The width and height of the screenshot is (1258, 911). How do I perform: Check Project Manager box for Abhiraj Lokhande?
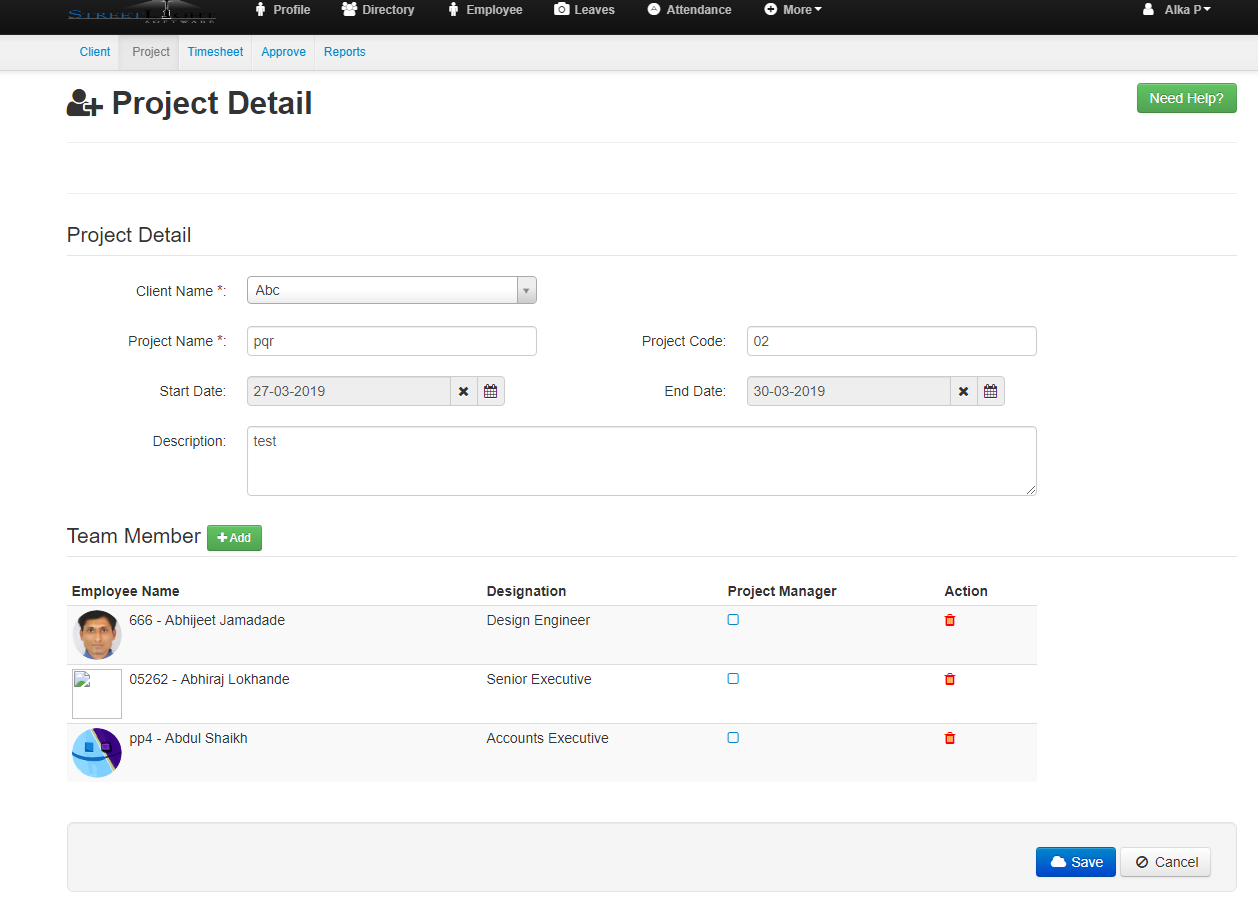tap(733, 679)
